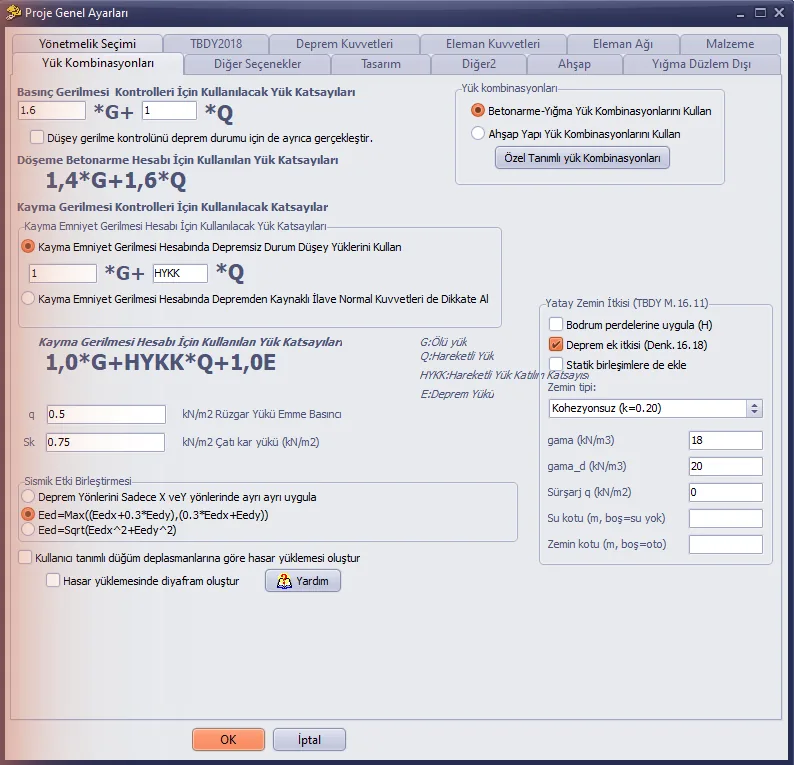Open the Malzeme tab
The height and width of the screenshot is (765, 794).
(x=730, y=44)
